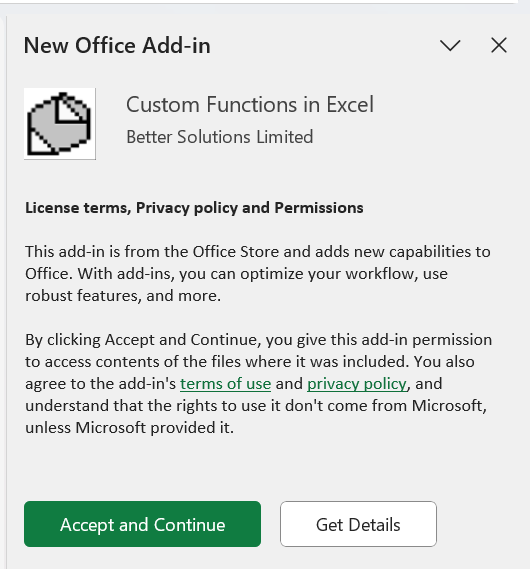Click the 'understand that the rights' line
The width and height of the screenshot is (531, 569).
256,406
